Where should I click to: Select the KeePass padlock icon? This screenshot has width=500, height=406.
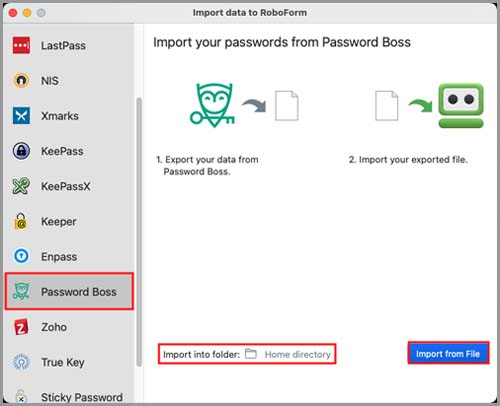[x=21, y=151]
